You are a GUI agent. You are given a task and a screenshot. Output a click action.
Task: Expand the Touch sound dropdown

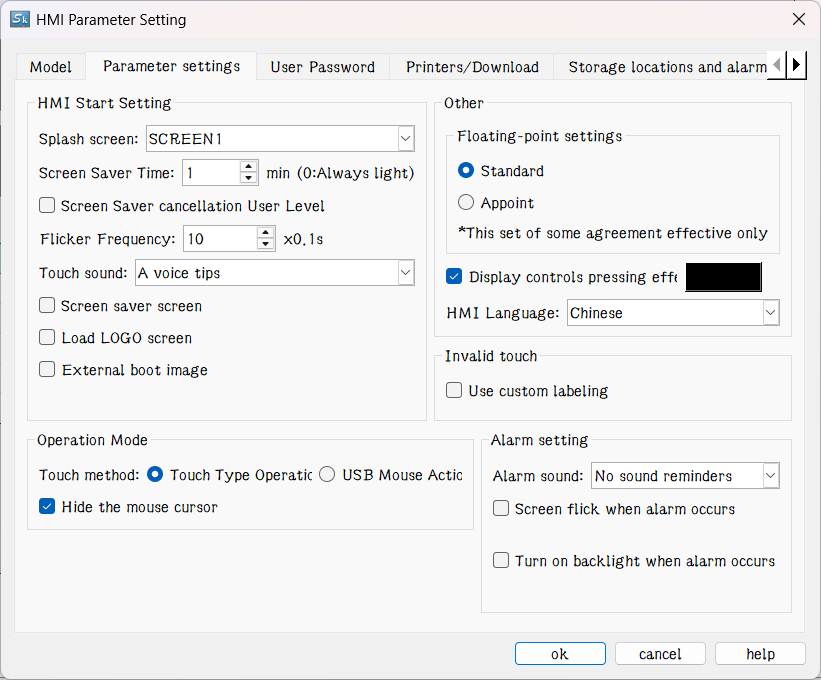coord(405,273)
